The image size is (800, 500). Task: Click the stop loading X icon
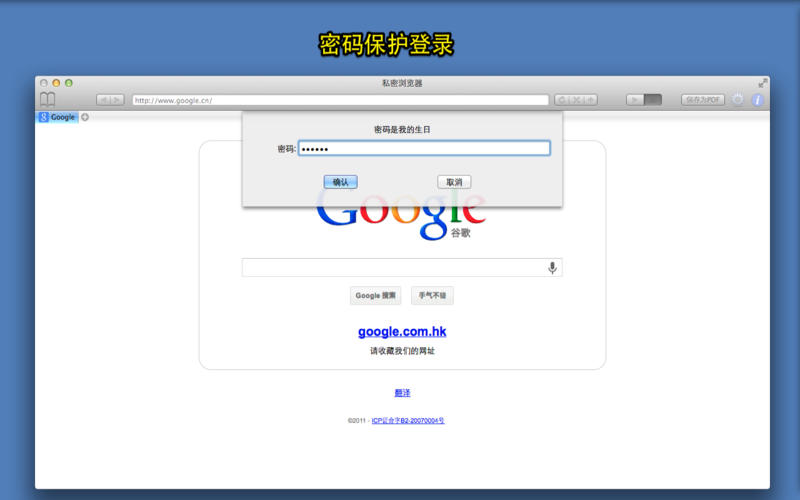[576, 100]
